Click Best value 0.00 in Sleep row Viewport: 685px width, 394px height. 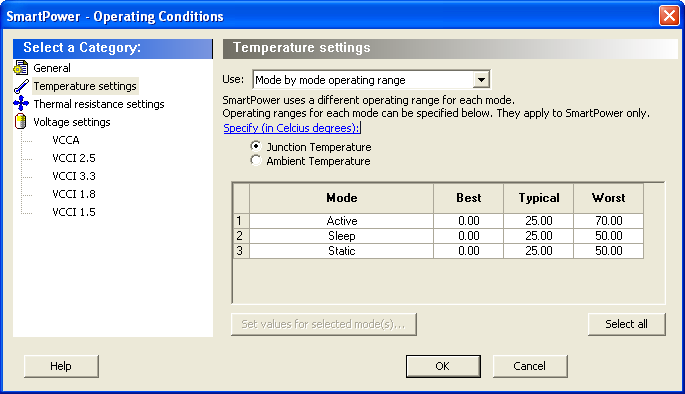[x=468, y=236]
